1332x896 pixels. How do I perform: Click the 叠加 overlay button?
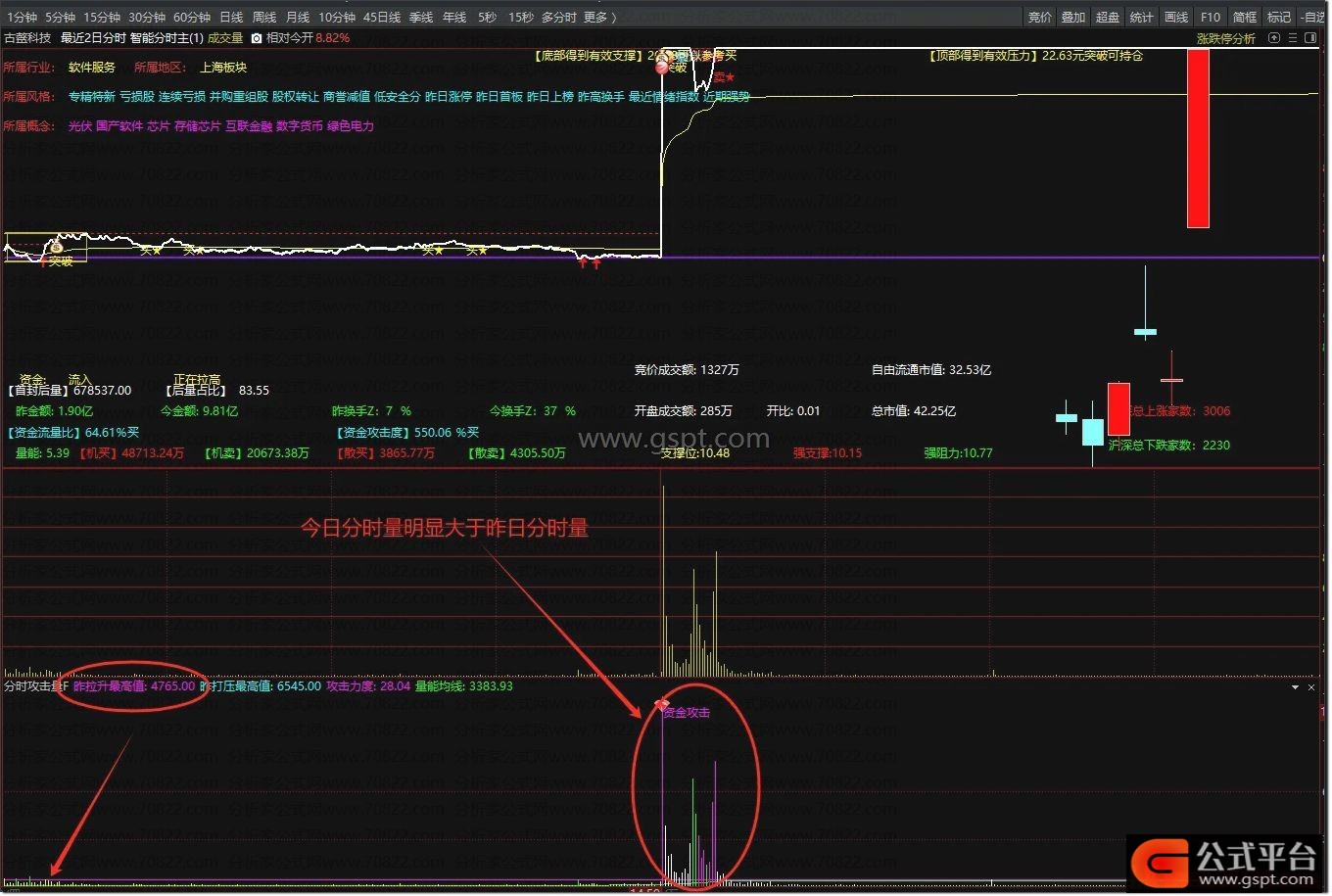click(x=1073, y=18)
